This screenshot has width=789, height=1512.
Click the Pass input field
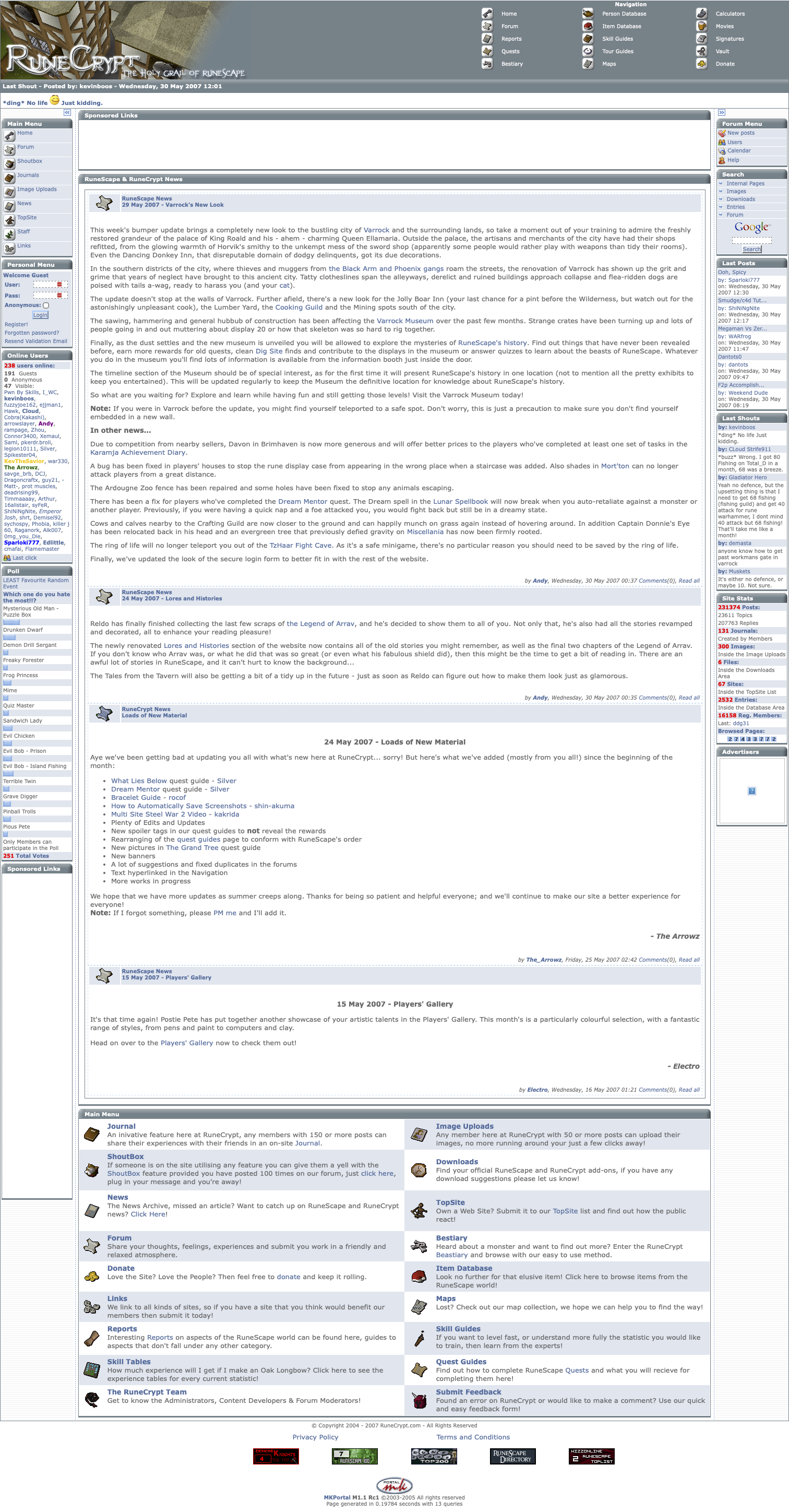tap(50, 295)
